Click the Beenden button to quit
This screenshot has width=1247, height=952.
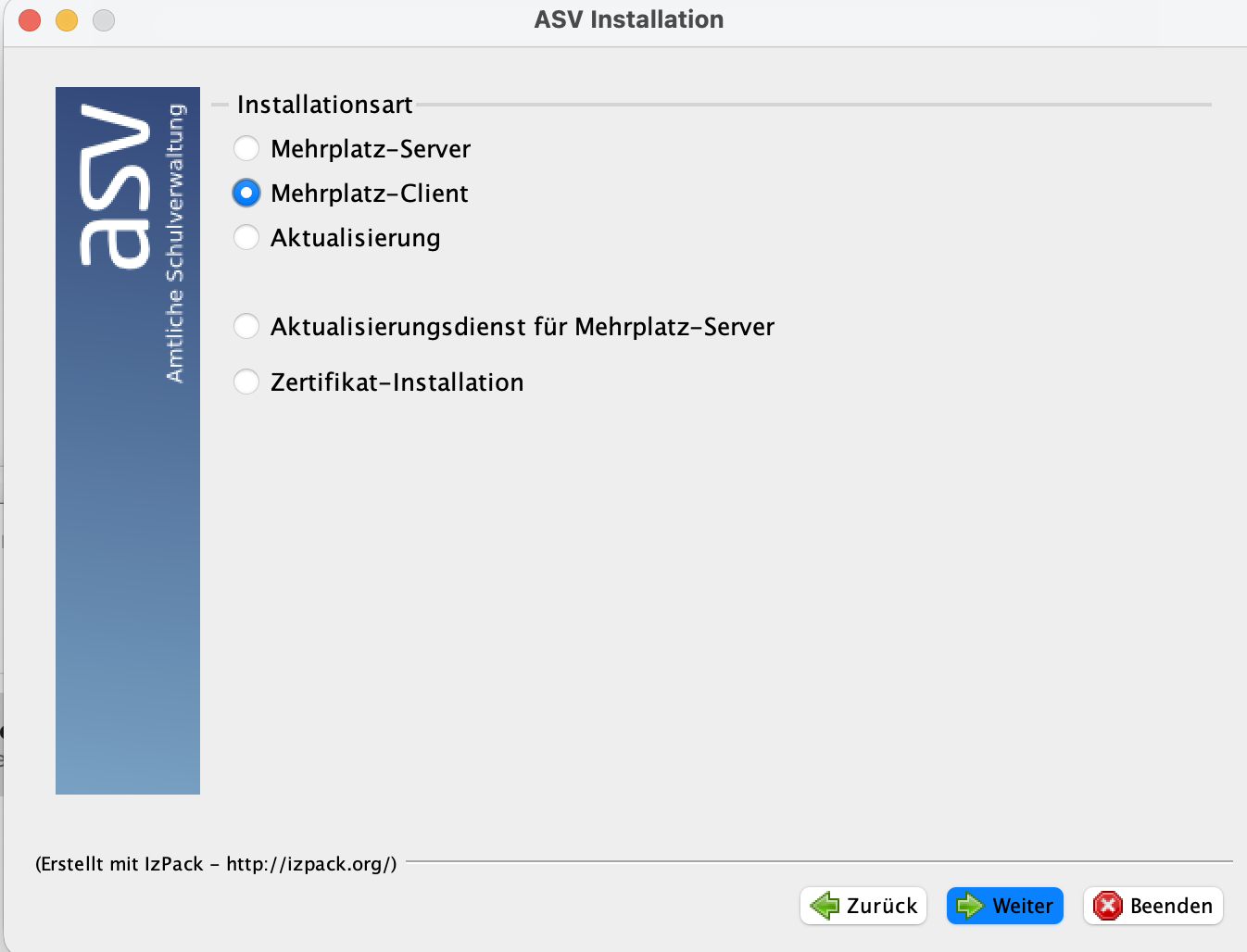tap(1153, 906)
